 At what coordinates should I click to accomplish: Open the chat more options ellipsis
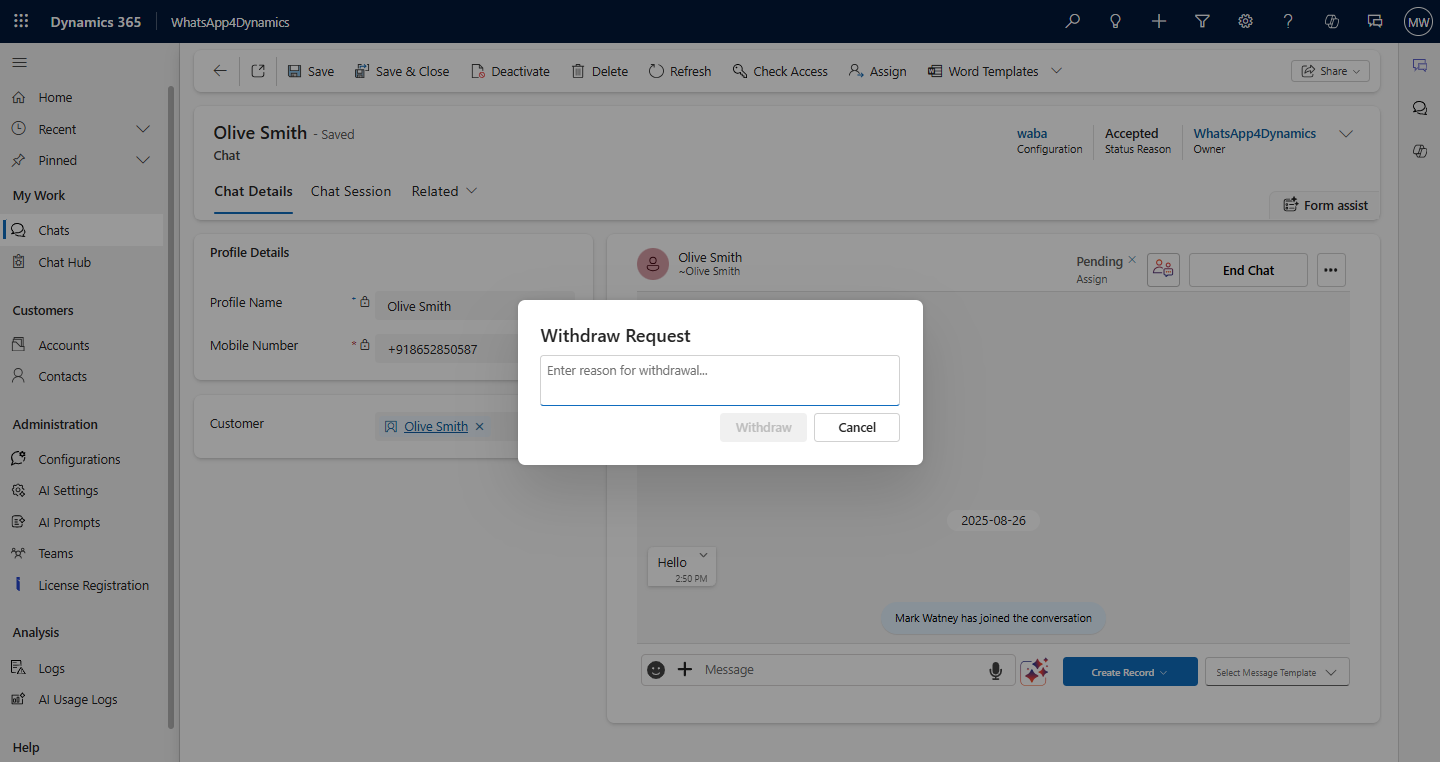[1331, 270]
